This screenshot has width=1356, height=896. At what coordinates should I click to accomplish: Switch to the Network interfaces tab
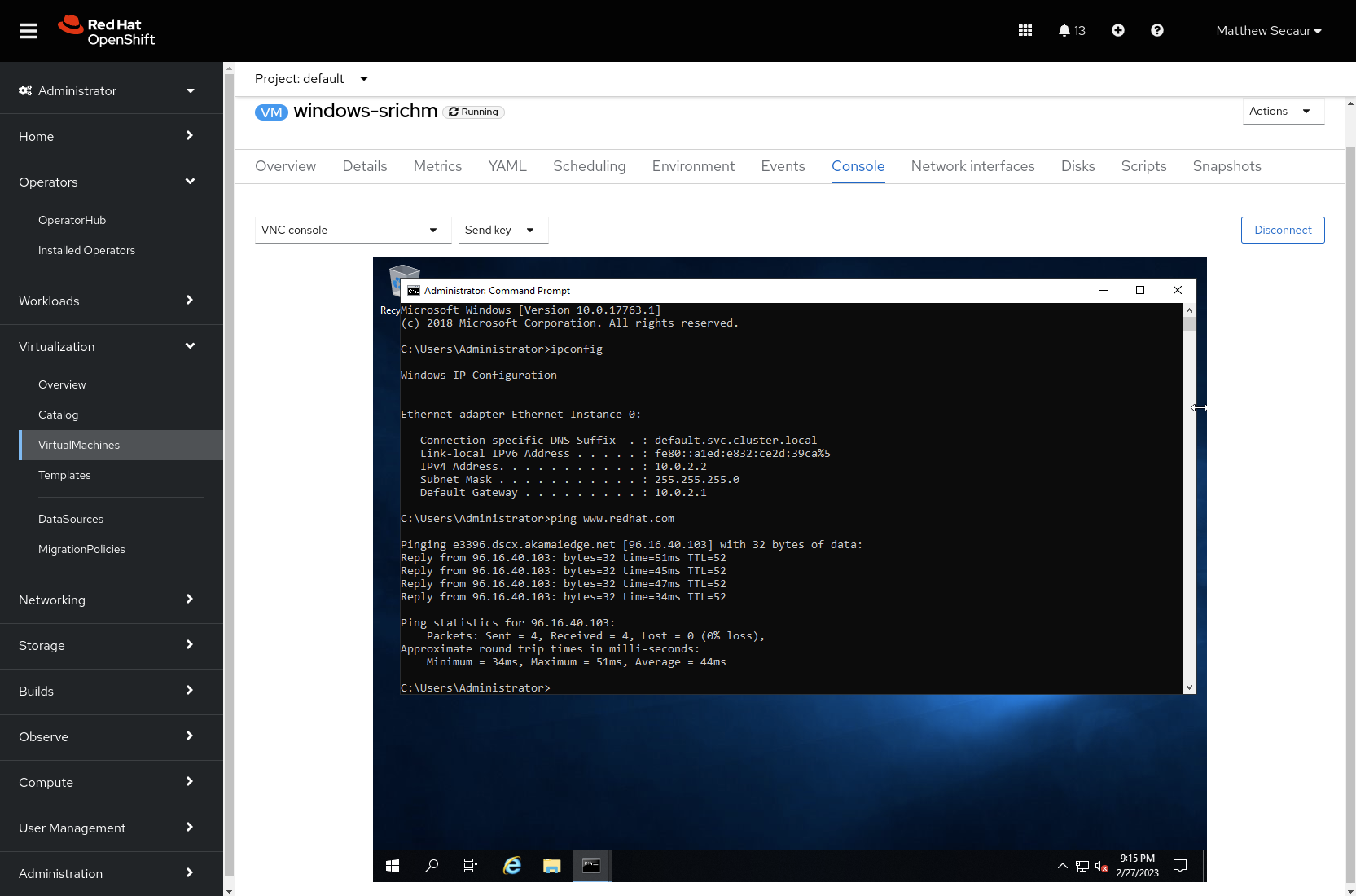click(972, 166)
